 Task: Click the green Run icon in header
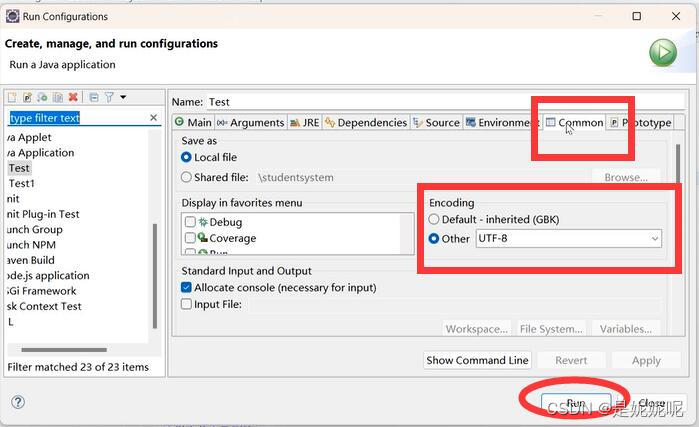coord(662,53)
